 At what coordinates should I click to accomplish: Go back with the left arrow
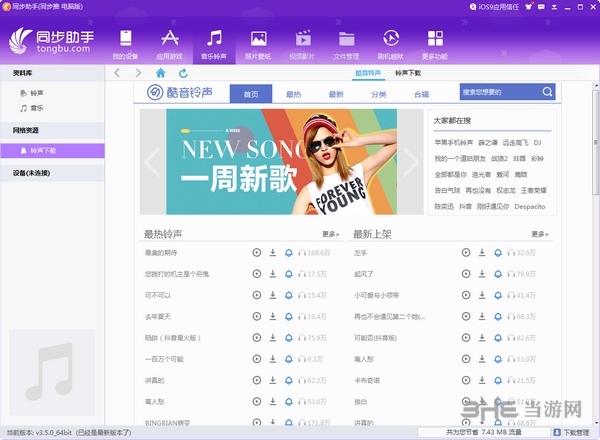click(x=117, y=73)
